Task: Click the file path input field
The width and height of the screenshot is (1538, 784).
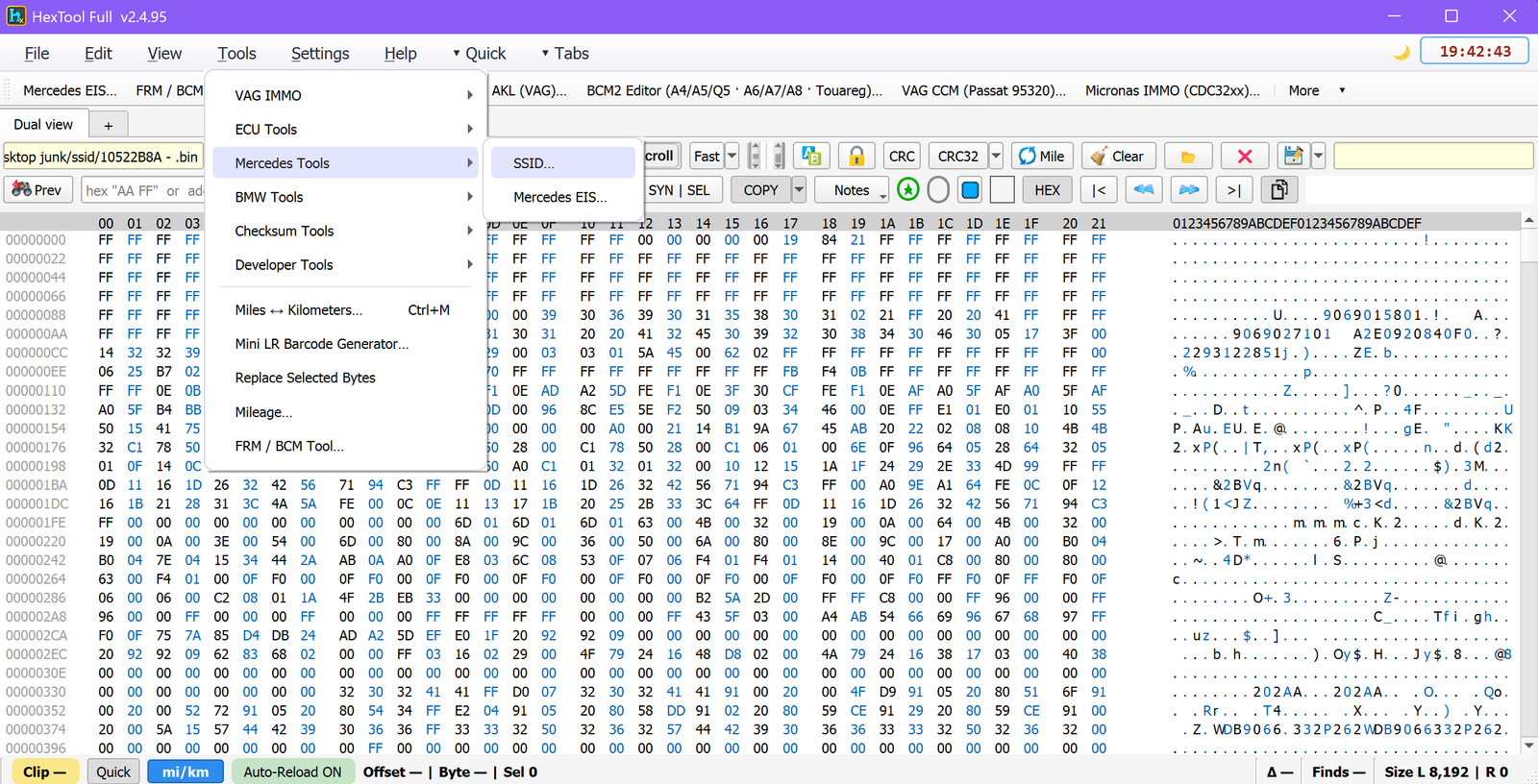Action: coord(102,157)
